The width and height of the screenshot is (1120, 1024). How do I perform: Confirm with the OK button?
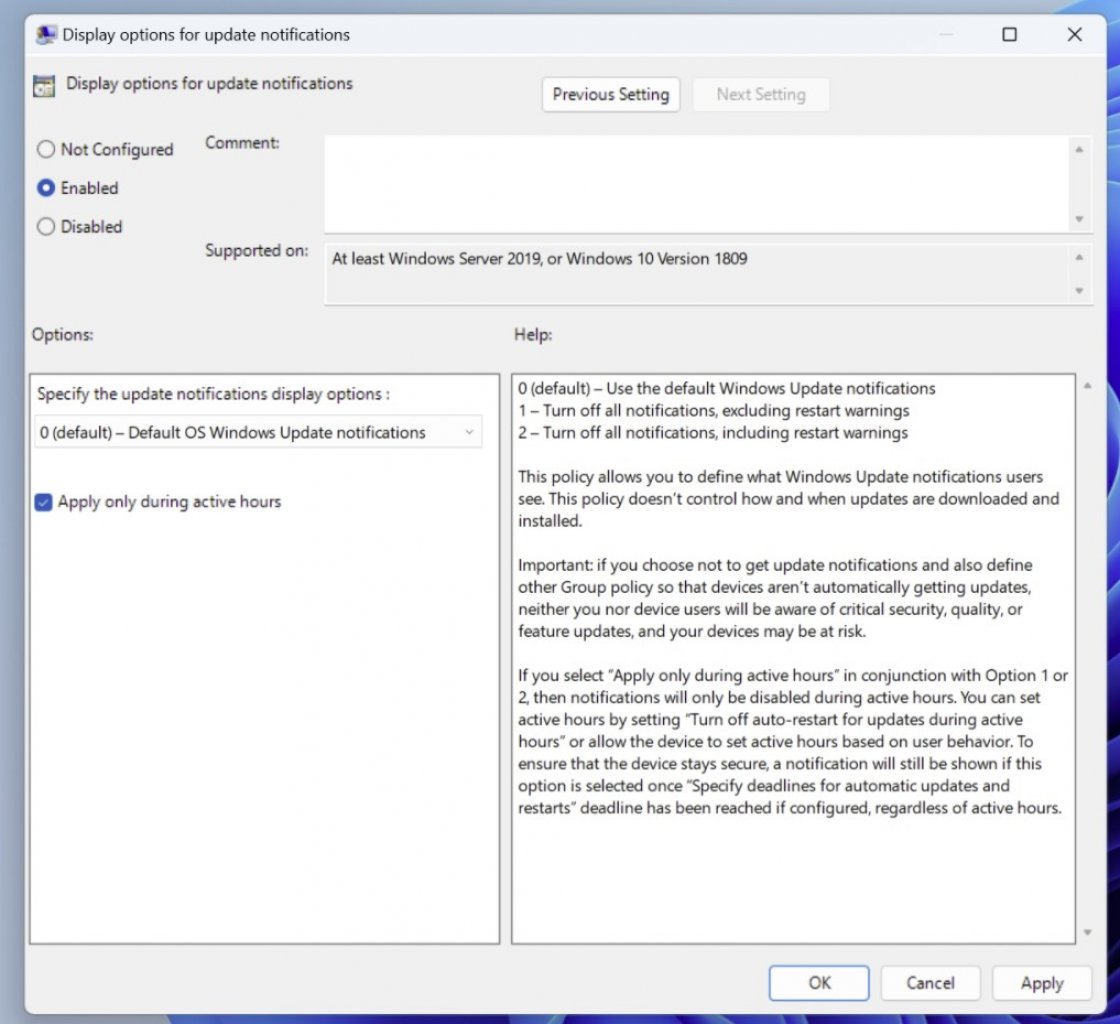[819, 983]
